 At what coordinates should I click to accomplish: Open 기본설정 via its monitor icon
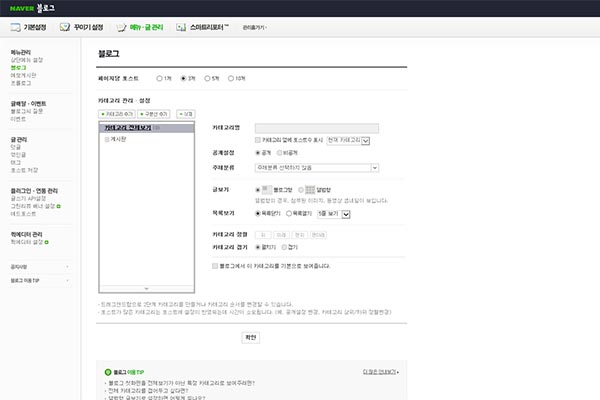pyautogui.click(x=16, y=27)
